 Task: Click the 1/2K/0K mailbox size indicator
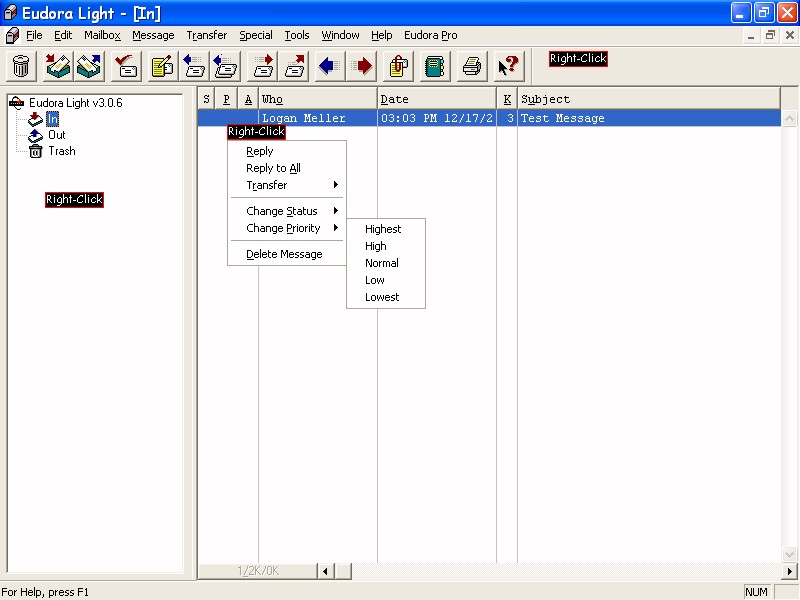click(258, 571)
